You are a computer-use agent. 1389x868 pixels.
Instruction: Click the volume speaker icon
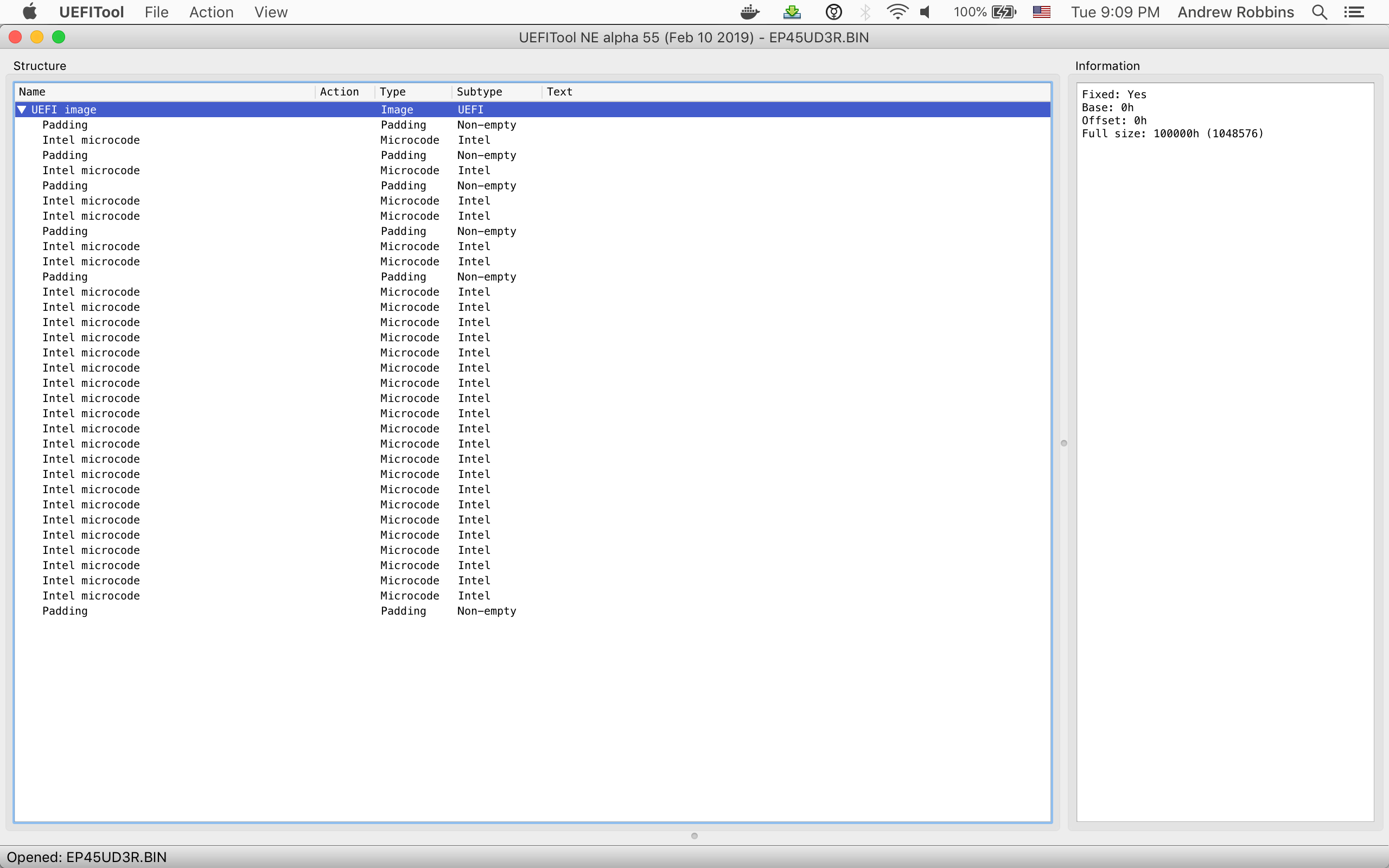(925, 12)
